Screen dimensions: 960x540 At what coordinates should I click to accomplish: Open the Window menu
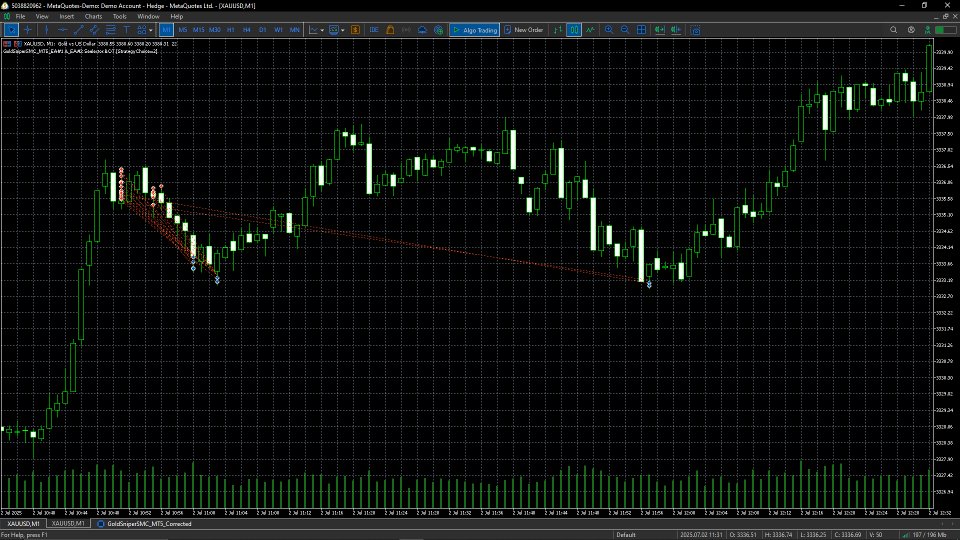coord(148,17)
